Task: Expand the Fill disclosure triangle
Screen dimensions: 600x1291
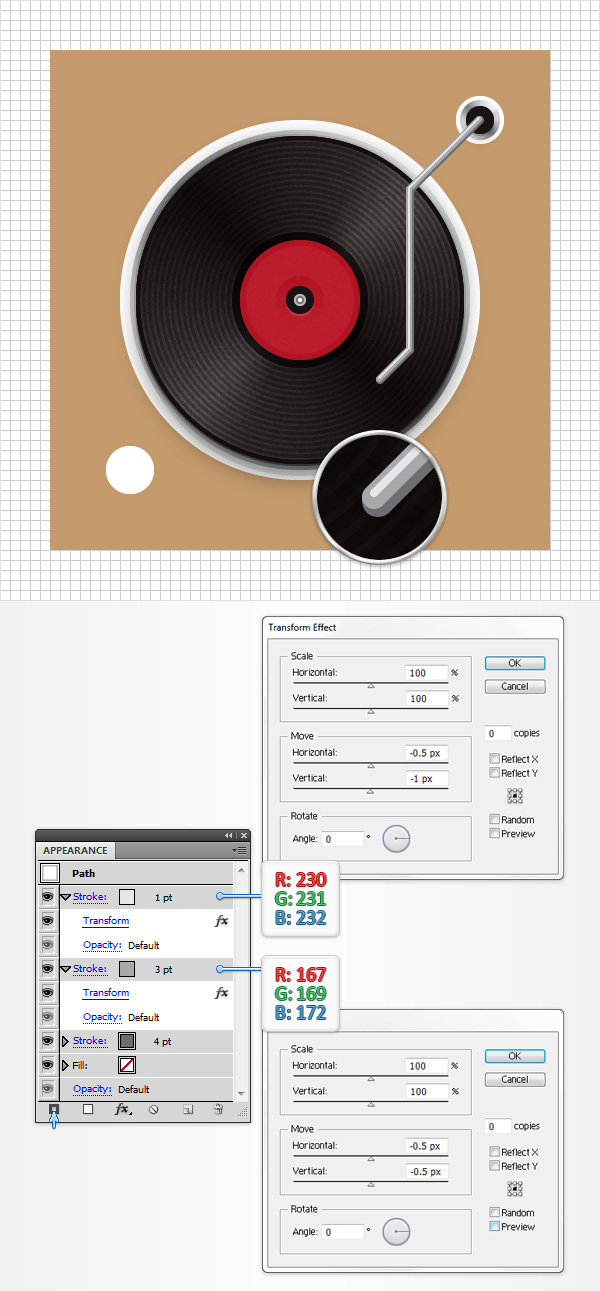Action: click(x=66, y=1065)
